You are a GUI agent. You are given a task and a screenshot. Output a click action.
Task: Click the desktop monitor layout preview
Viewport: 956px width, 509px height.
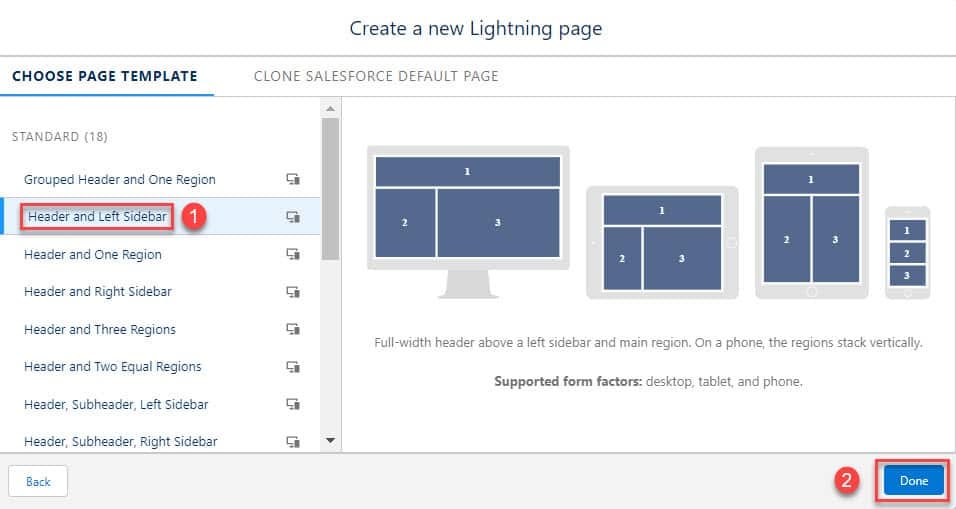point(468,222)
